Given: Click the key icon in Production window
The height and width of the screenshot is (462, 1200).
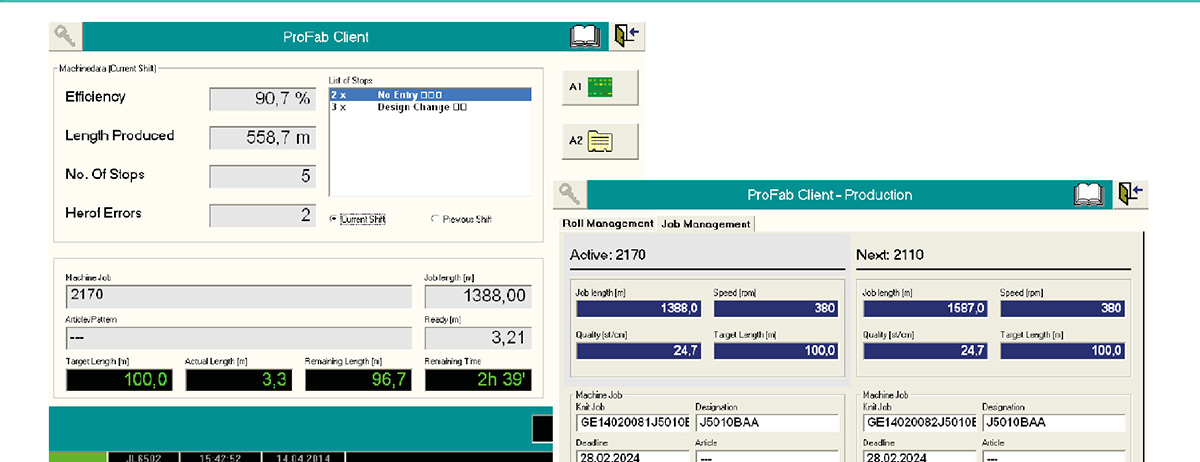Looking at the screenshot, I should coord(571,194).
